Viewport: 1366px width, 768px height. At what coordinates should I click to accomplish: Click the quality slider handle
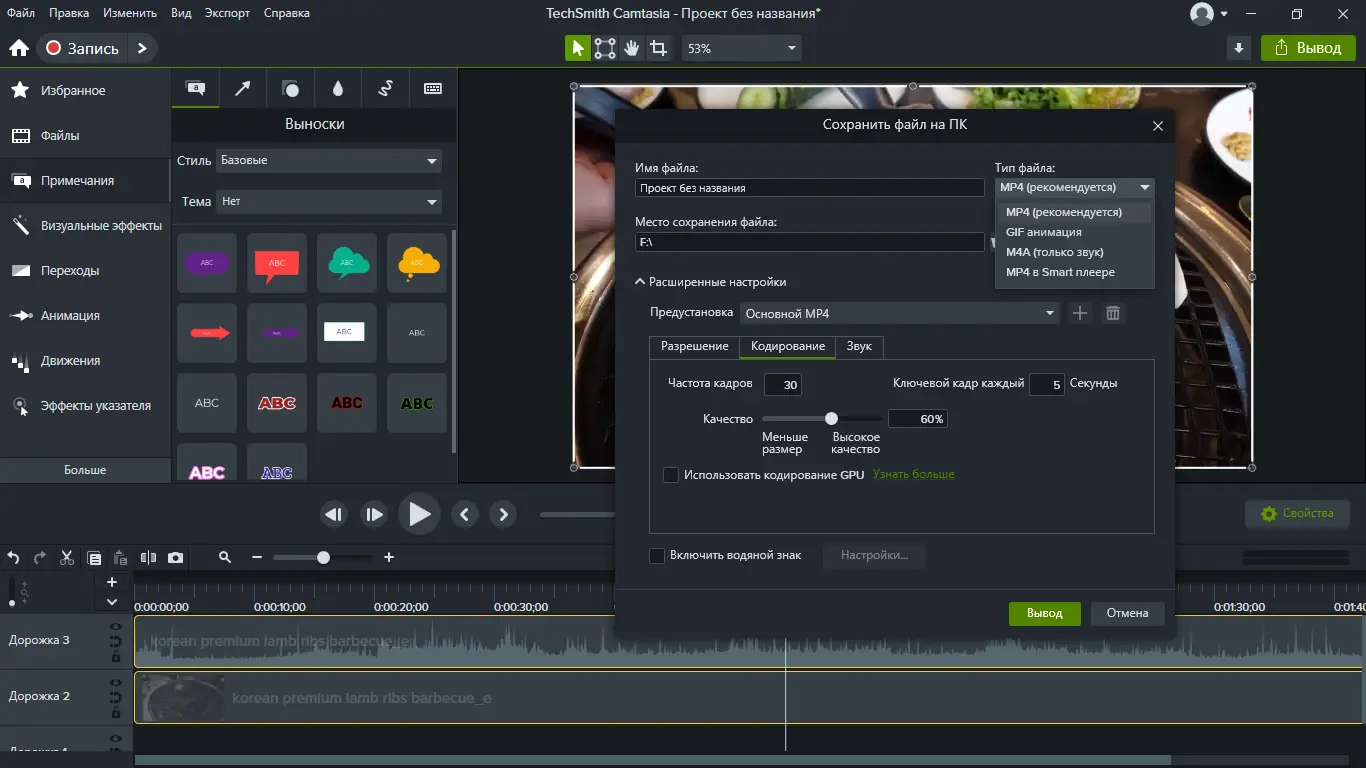pyautogui.click(x=831, y=419)
